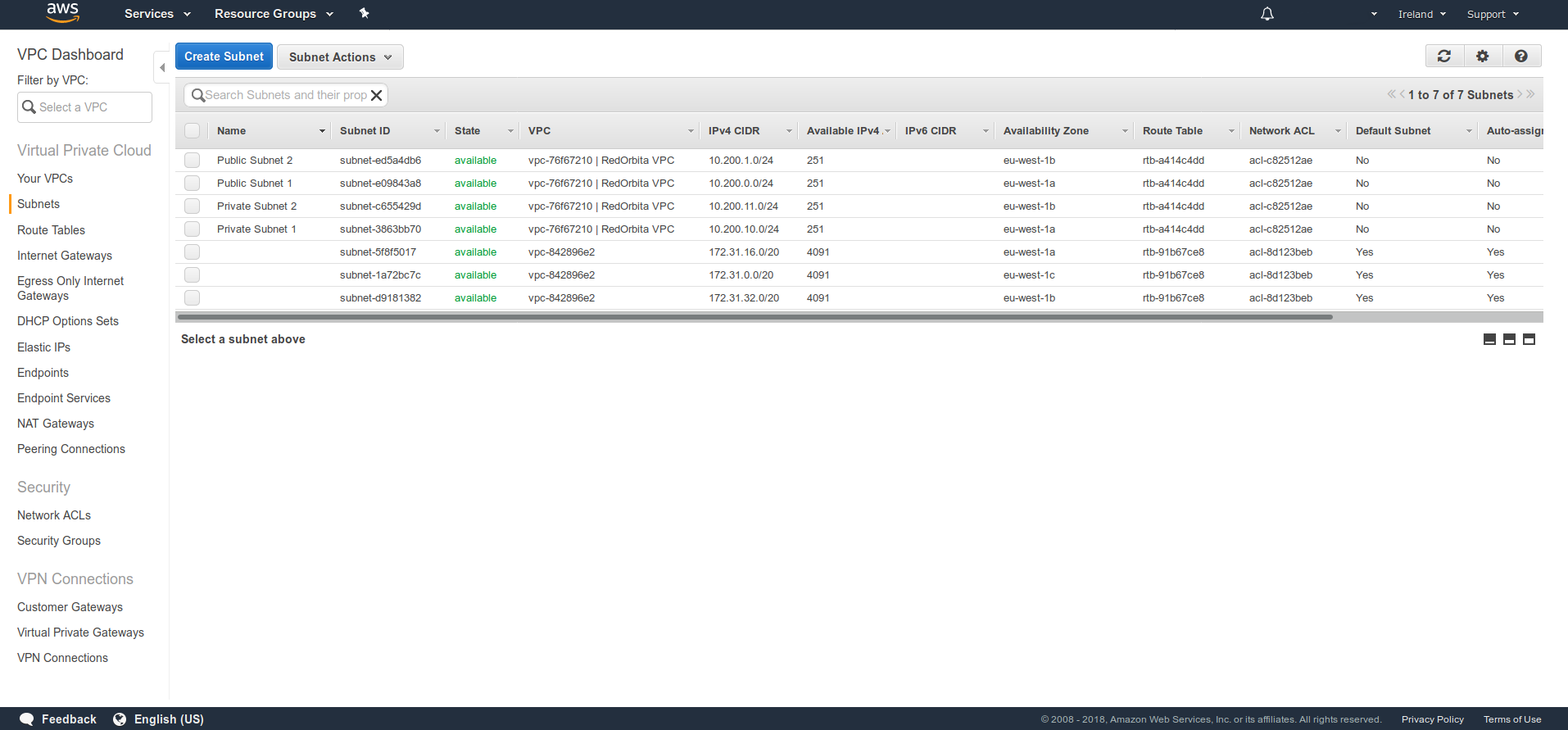This screenshot has height=730, width=1568.
Task: Open Security Groups in sidebar
Action: click(x=59, y=541)
